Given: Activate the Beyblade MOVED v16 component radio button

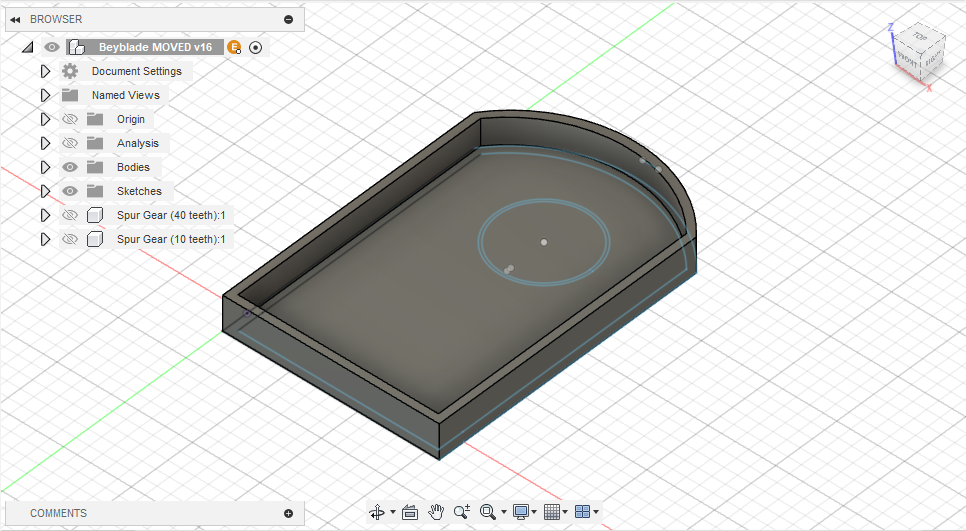Looking at the screenshot, I should pyautogui.click(x=256, y=47).
